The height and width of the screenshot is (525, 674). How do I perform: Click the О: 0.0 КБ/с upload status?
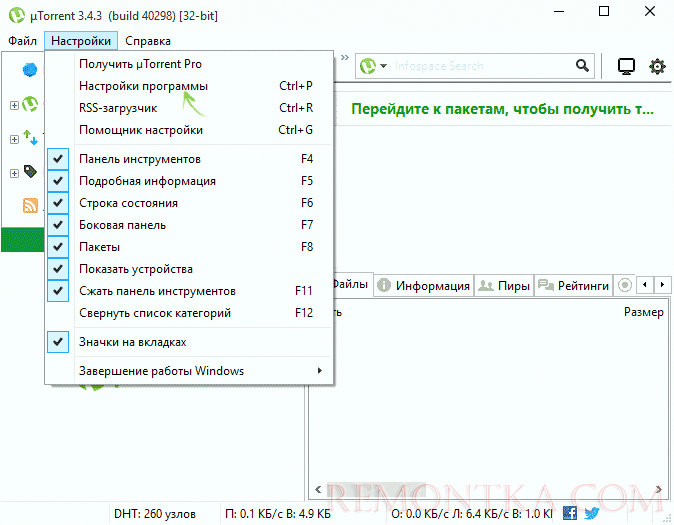click(472, 514)
